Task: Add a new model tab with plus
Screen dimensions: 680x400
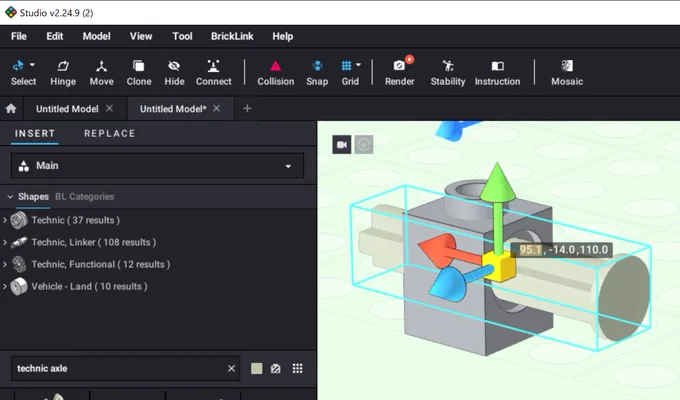Action: pos(247,108)
